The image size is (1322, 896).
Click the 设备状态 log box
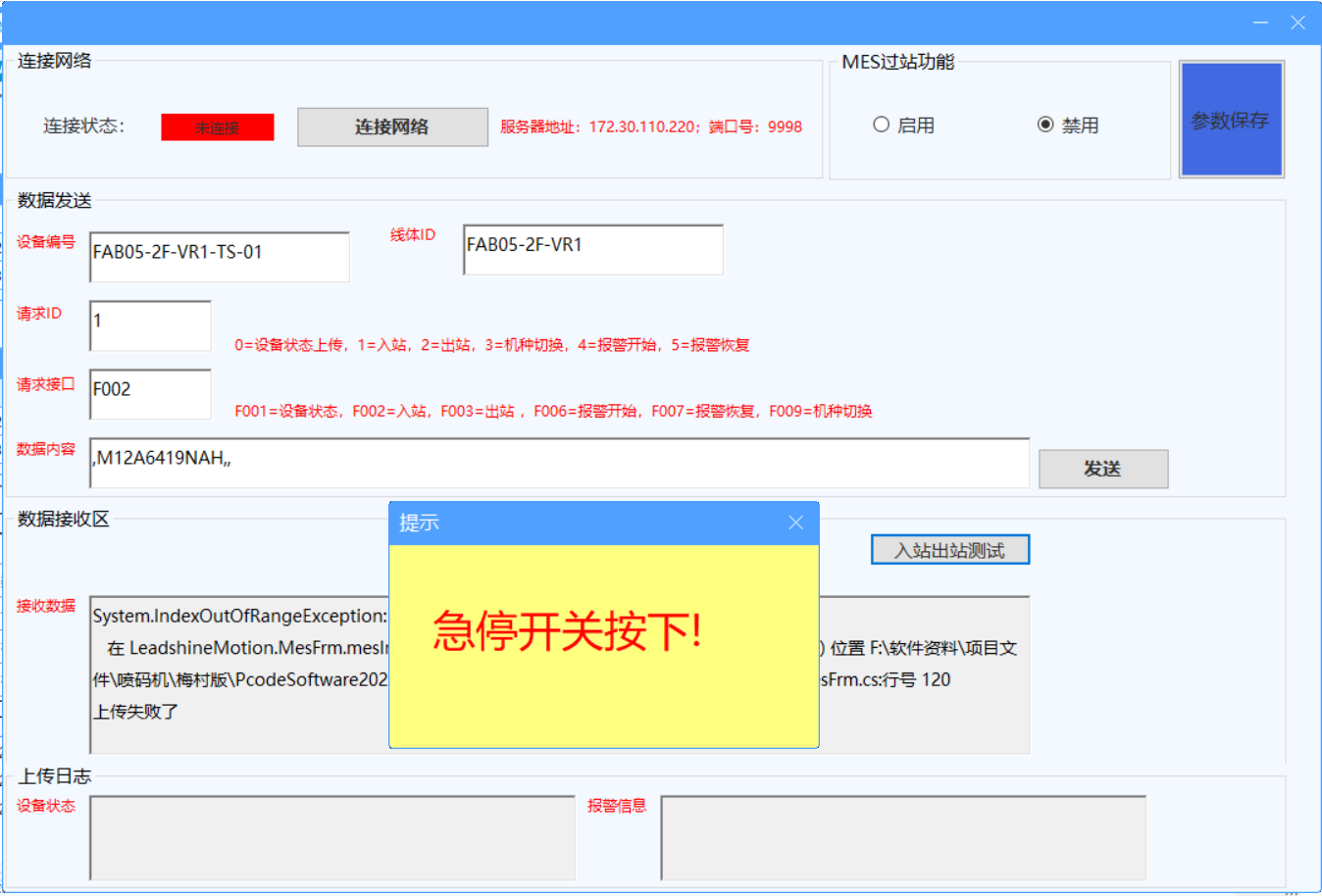(331, 838)
